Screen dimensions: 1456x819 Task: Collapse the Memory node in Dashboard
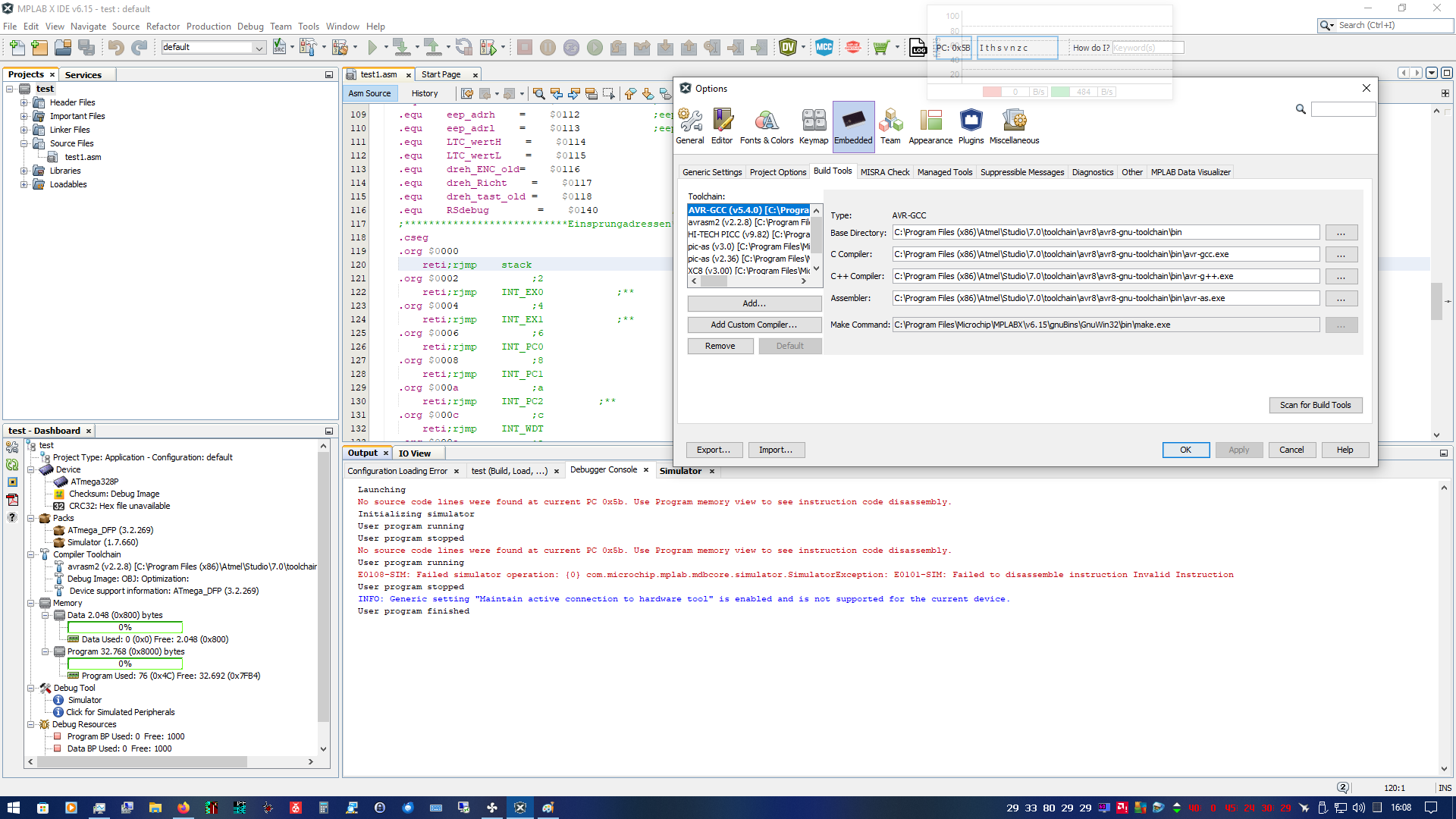pos(31,603)
